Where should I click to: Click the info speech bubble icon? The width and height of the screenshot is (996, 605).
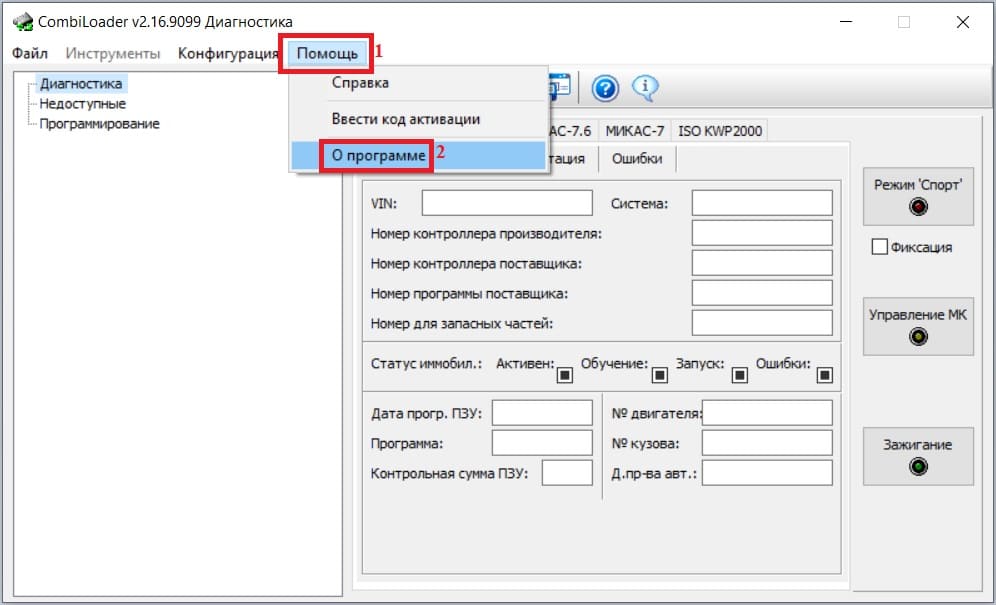tap(645, 88)
